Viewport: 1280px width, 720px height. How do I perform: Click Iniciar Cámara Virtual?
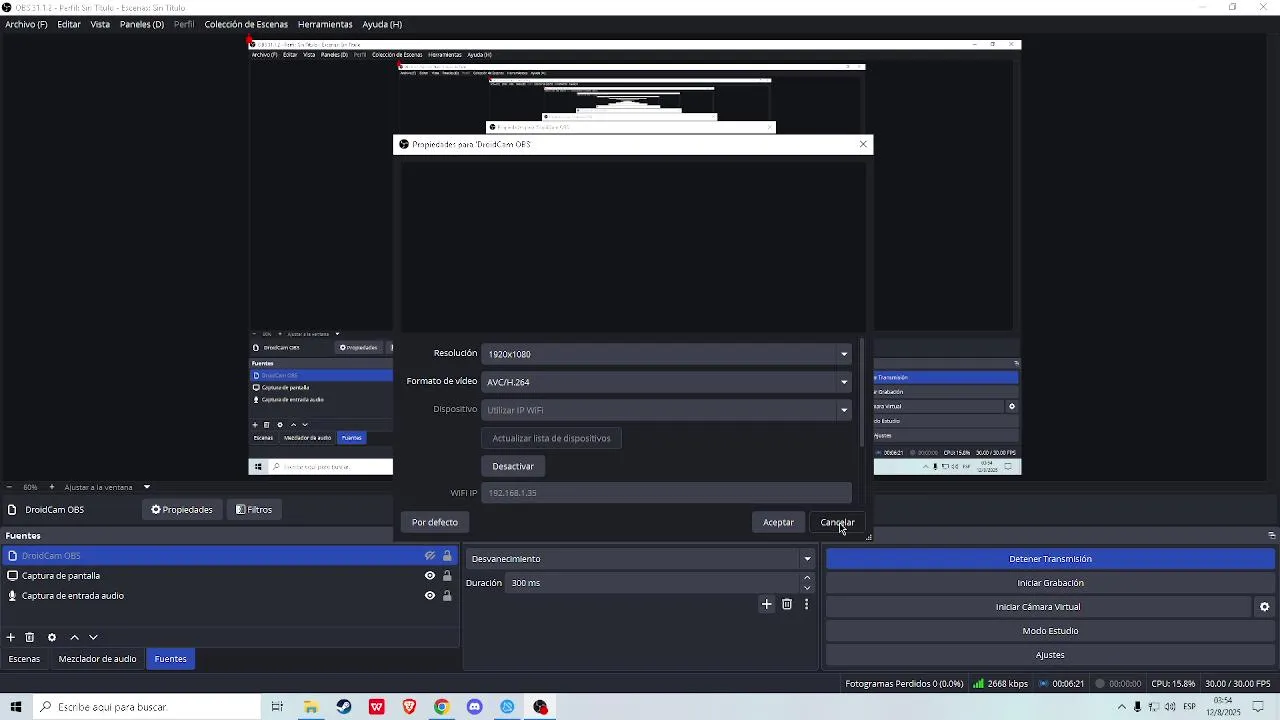[1038, 607]
